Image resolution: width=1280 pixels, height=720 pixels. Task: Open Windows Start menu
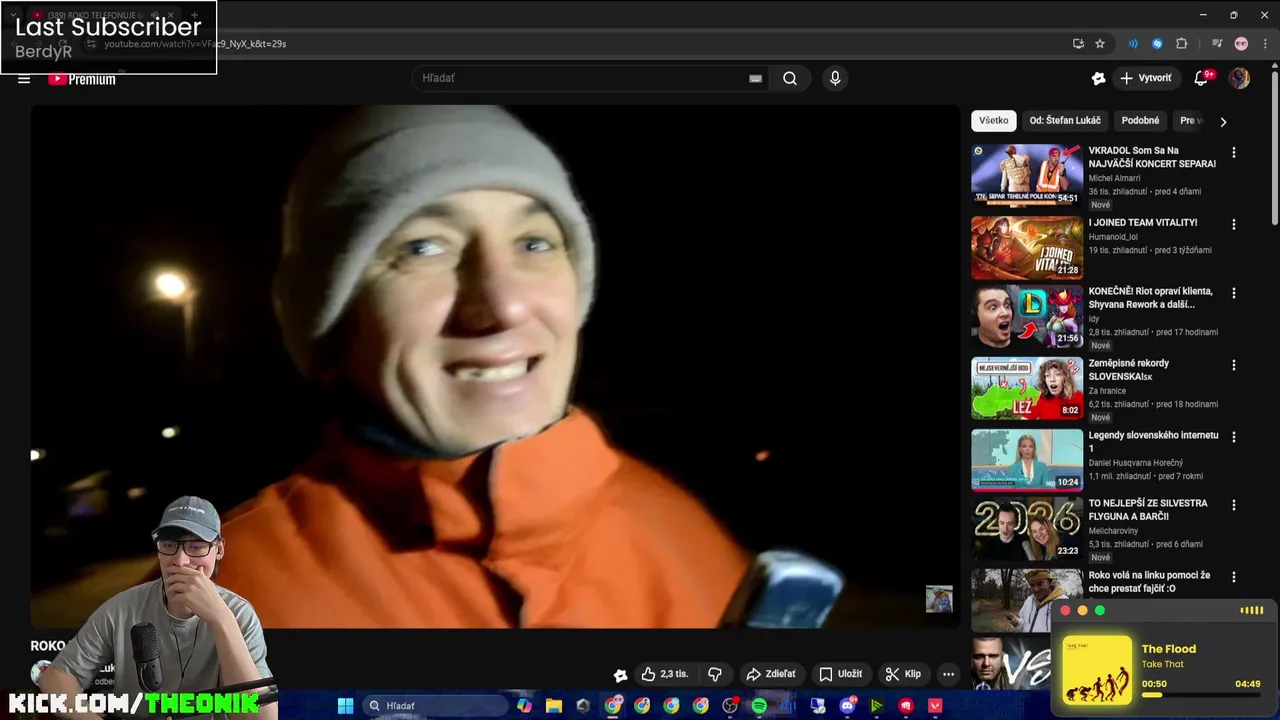tap(345, 706)
